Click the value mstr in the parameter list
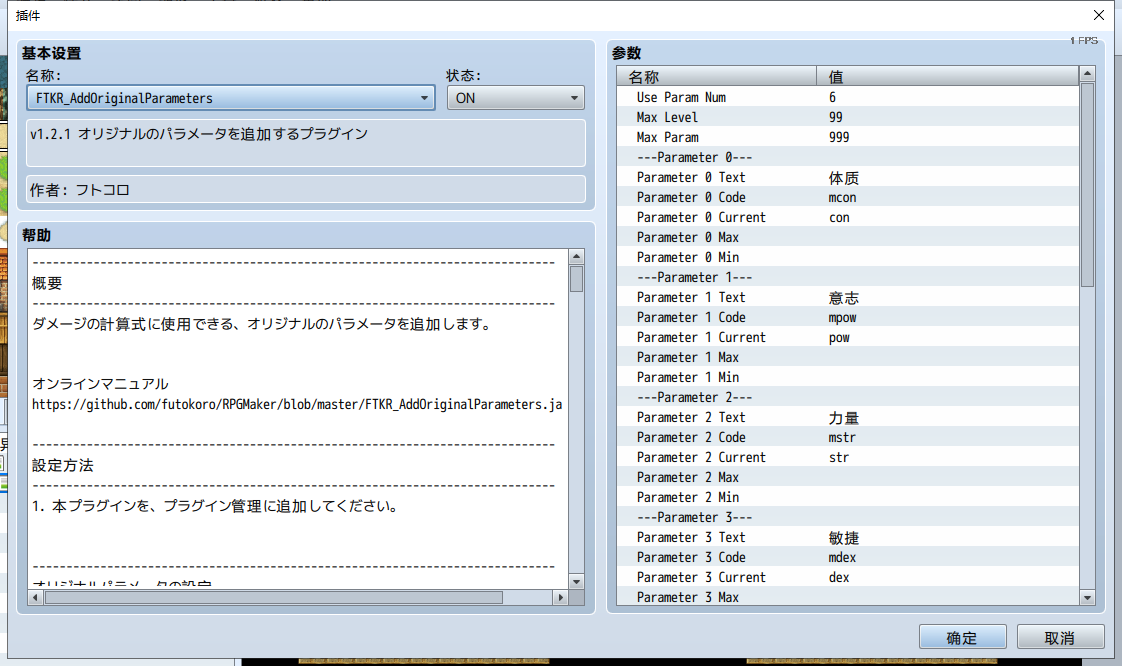Screen dimensions: 1122x666 842,438
